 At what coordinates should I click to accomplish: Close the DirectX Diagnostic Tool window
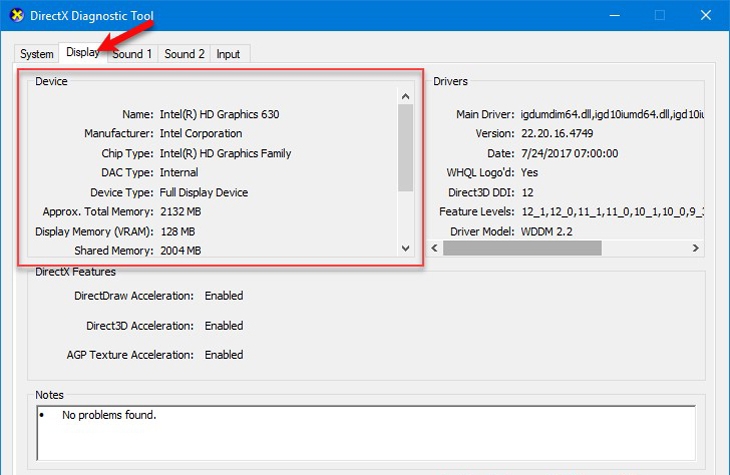pos(706,15)
